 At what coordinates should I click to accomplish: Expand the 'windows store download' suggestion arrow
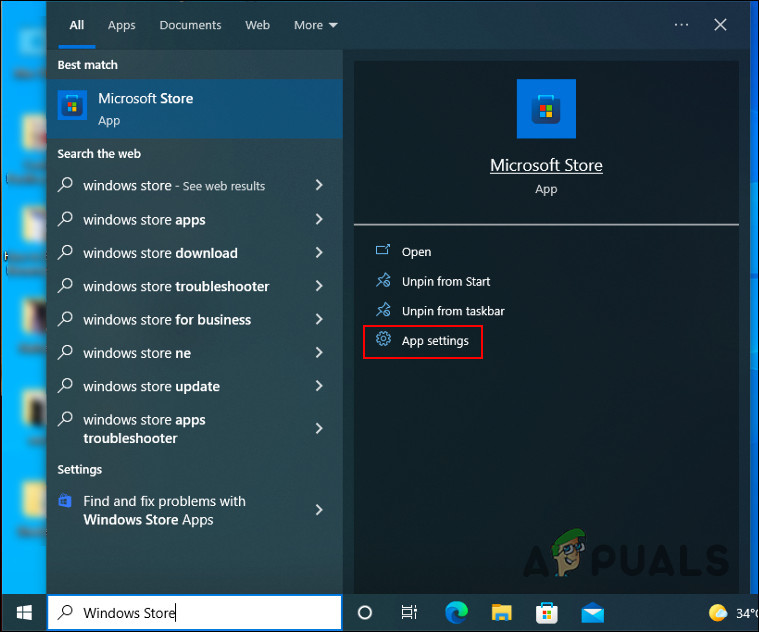point(319,253)
